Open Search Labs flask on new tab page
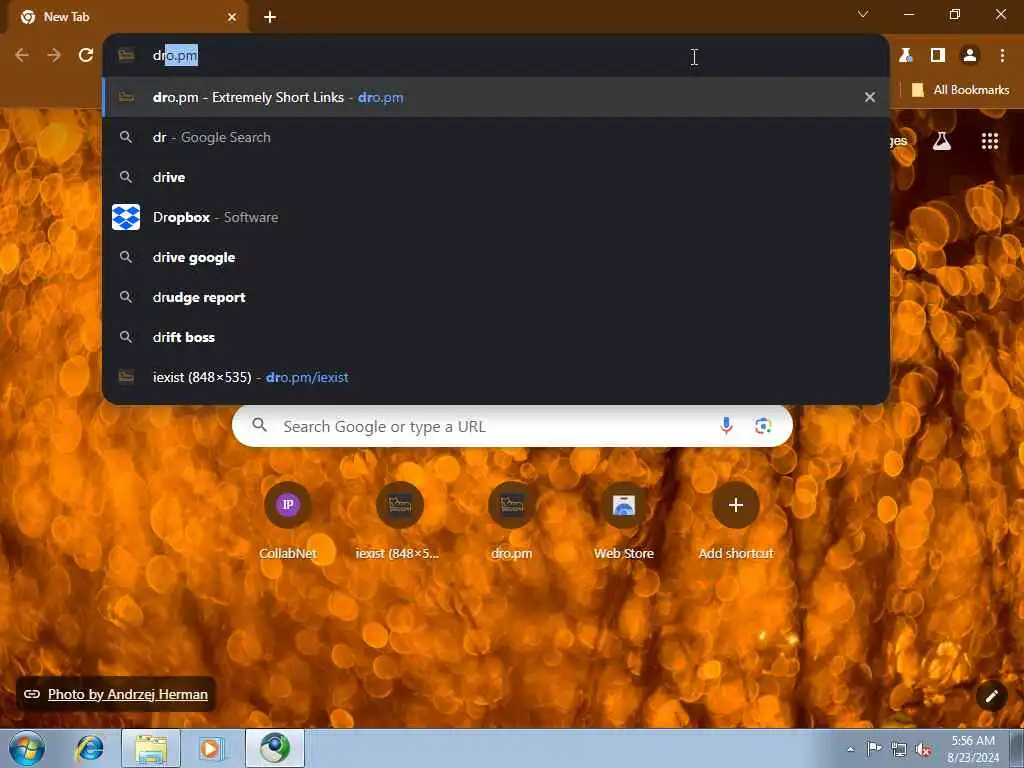The height and width of the screenshot is (768, 1024). tap(942, 141)
